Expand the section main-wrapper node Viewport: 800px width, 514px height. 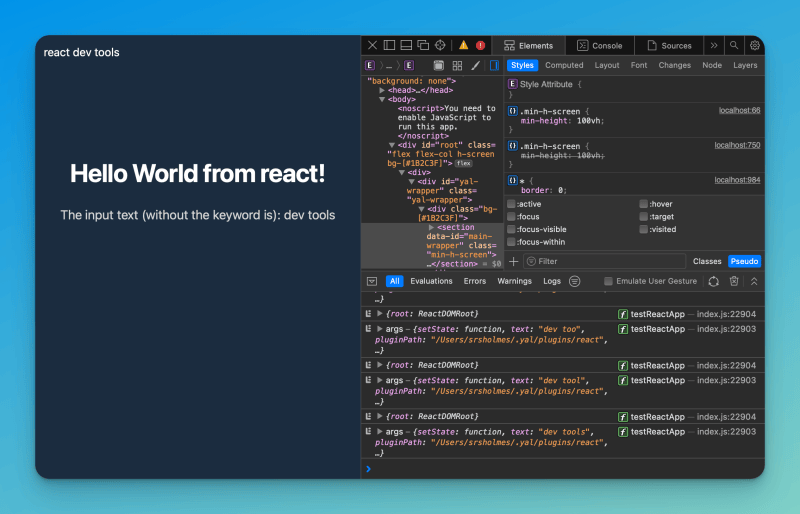(x=431, y=228)
